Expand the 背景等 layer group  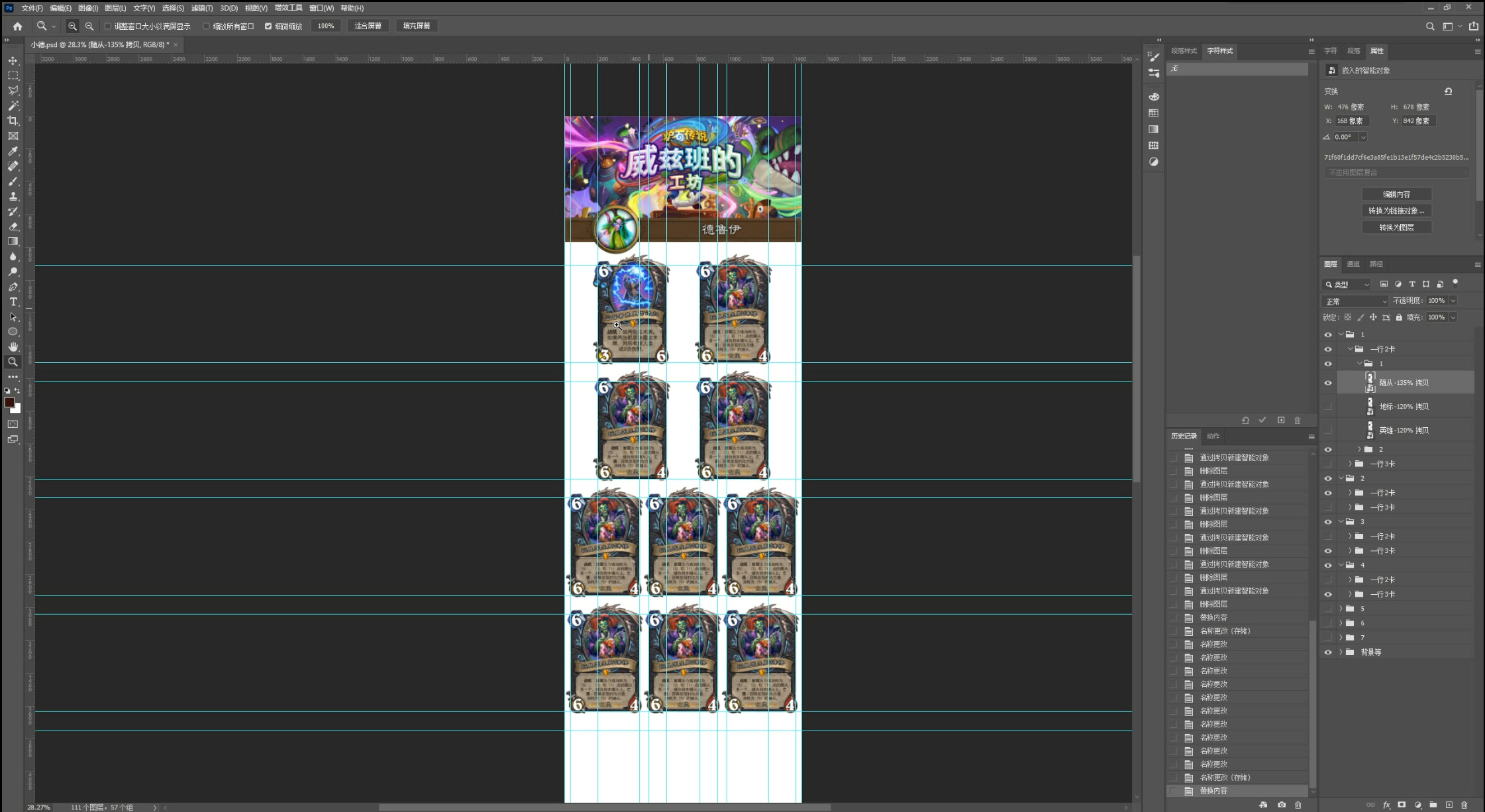pos(1341,652)
